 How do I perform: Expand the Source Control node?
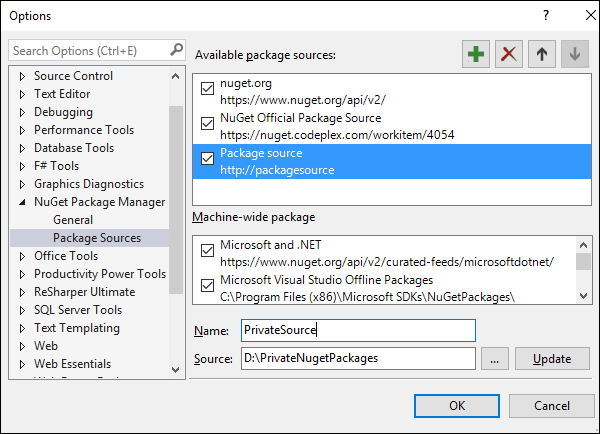point(22,76)
